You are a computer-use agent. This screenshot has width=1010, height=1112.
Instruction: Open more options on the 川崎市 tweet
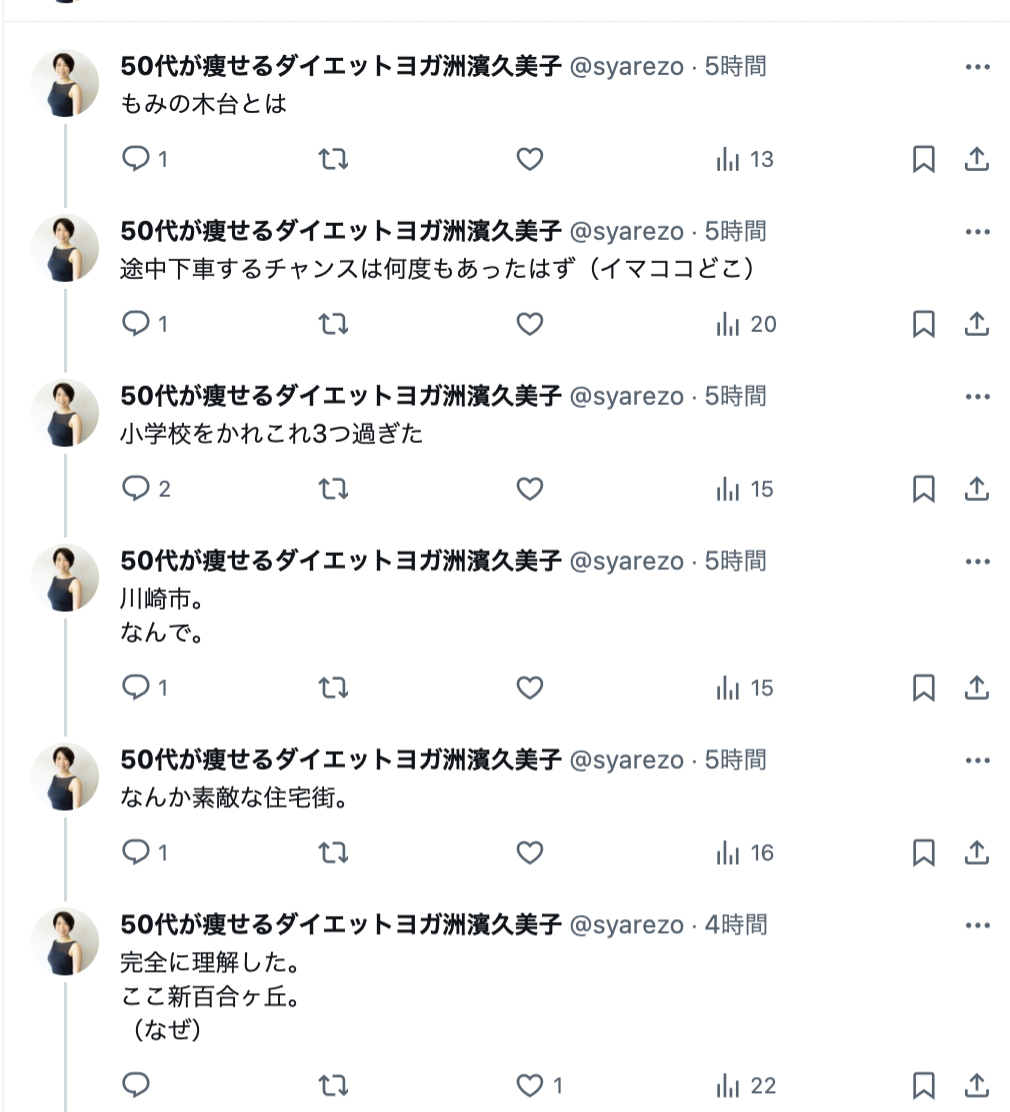click(x=977, y=562)
